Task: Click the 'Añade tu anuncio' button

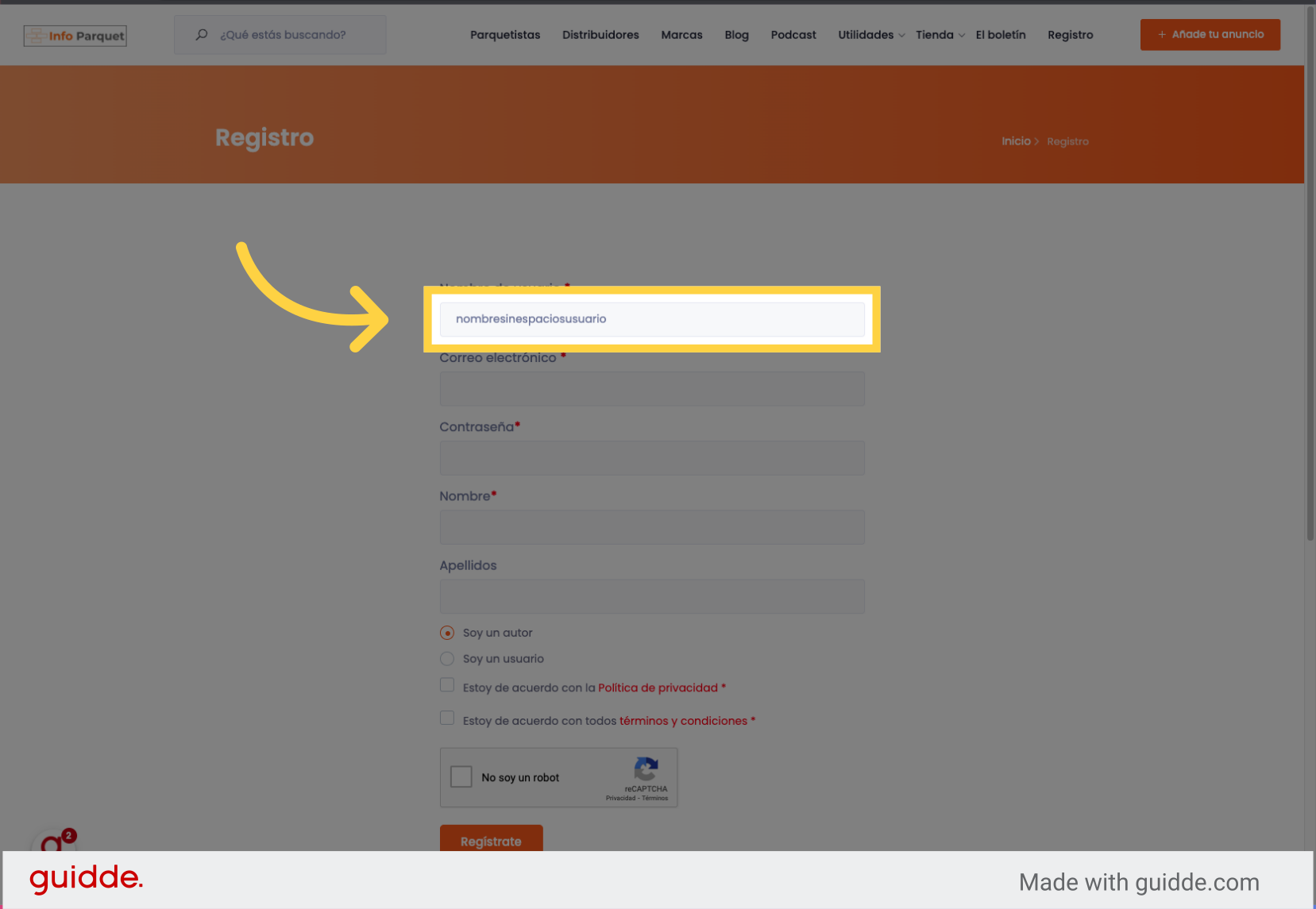Action: (1210, 35)
